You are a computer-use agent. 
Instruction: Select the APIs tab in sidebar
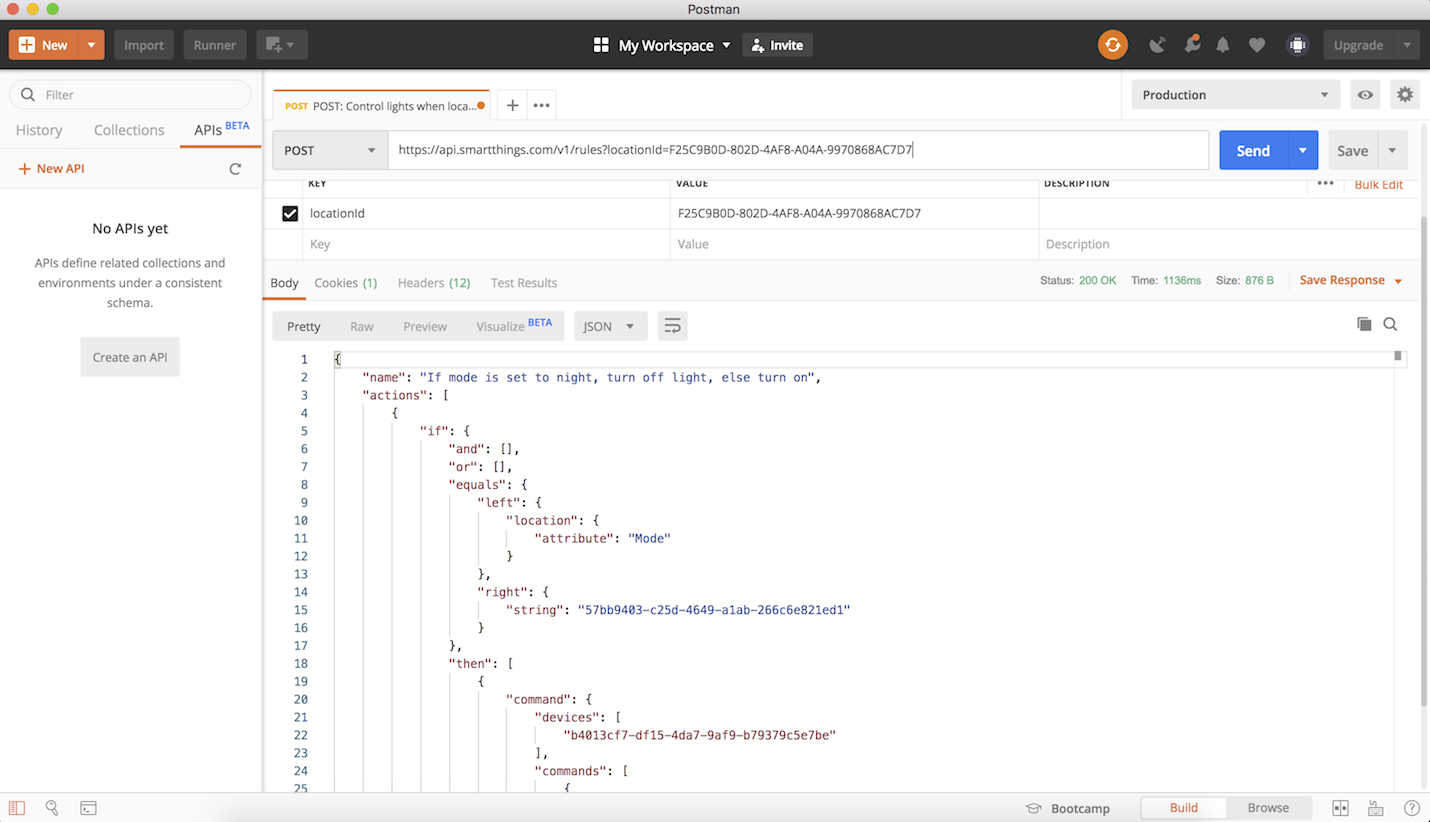[x=221, y=129]
